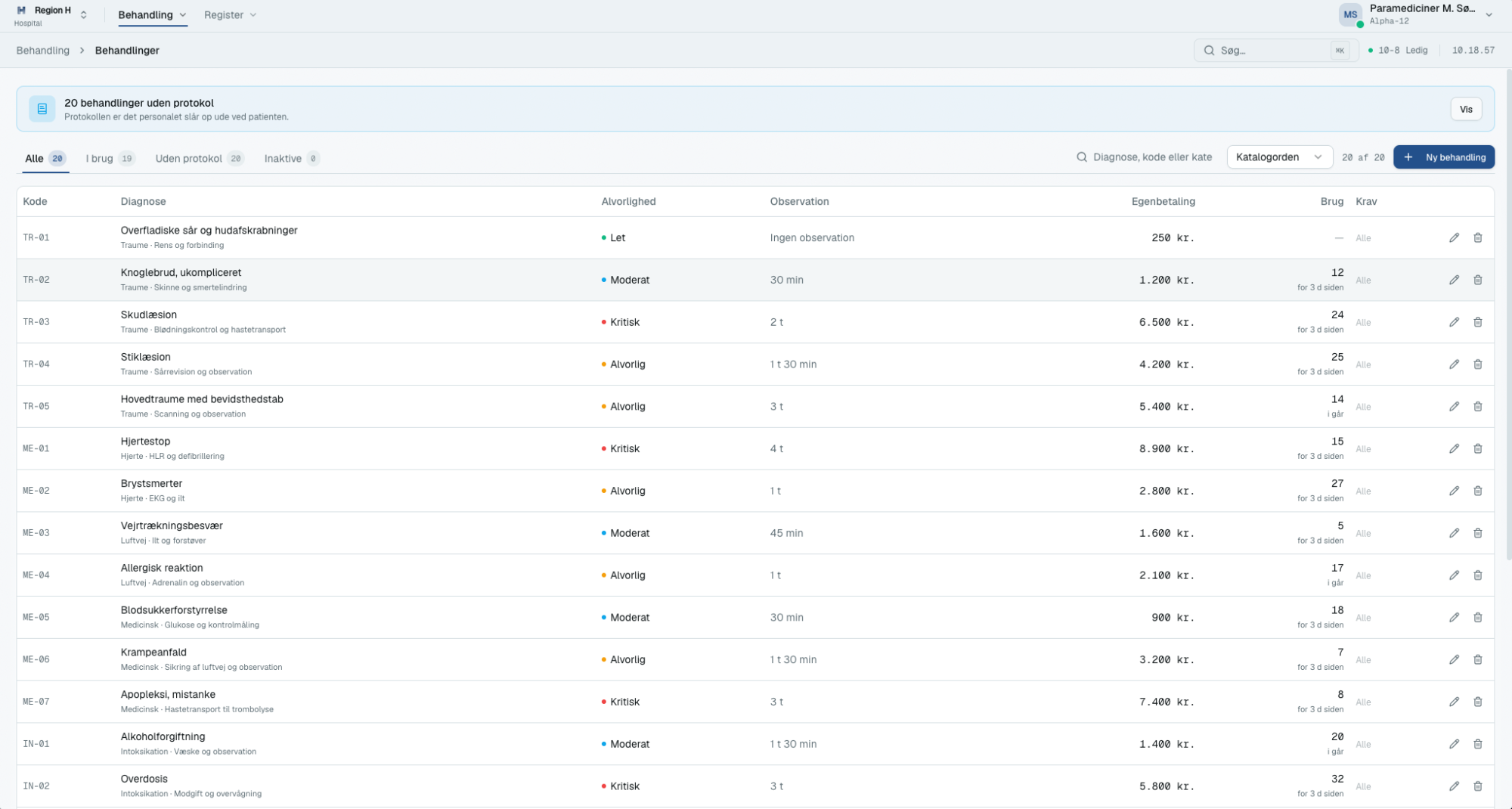This screenshot has height=809, width=1512.
Task: Select the Uden protokol tab
Action: (x=200, y=159)
